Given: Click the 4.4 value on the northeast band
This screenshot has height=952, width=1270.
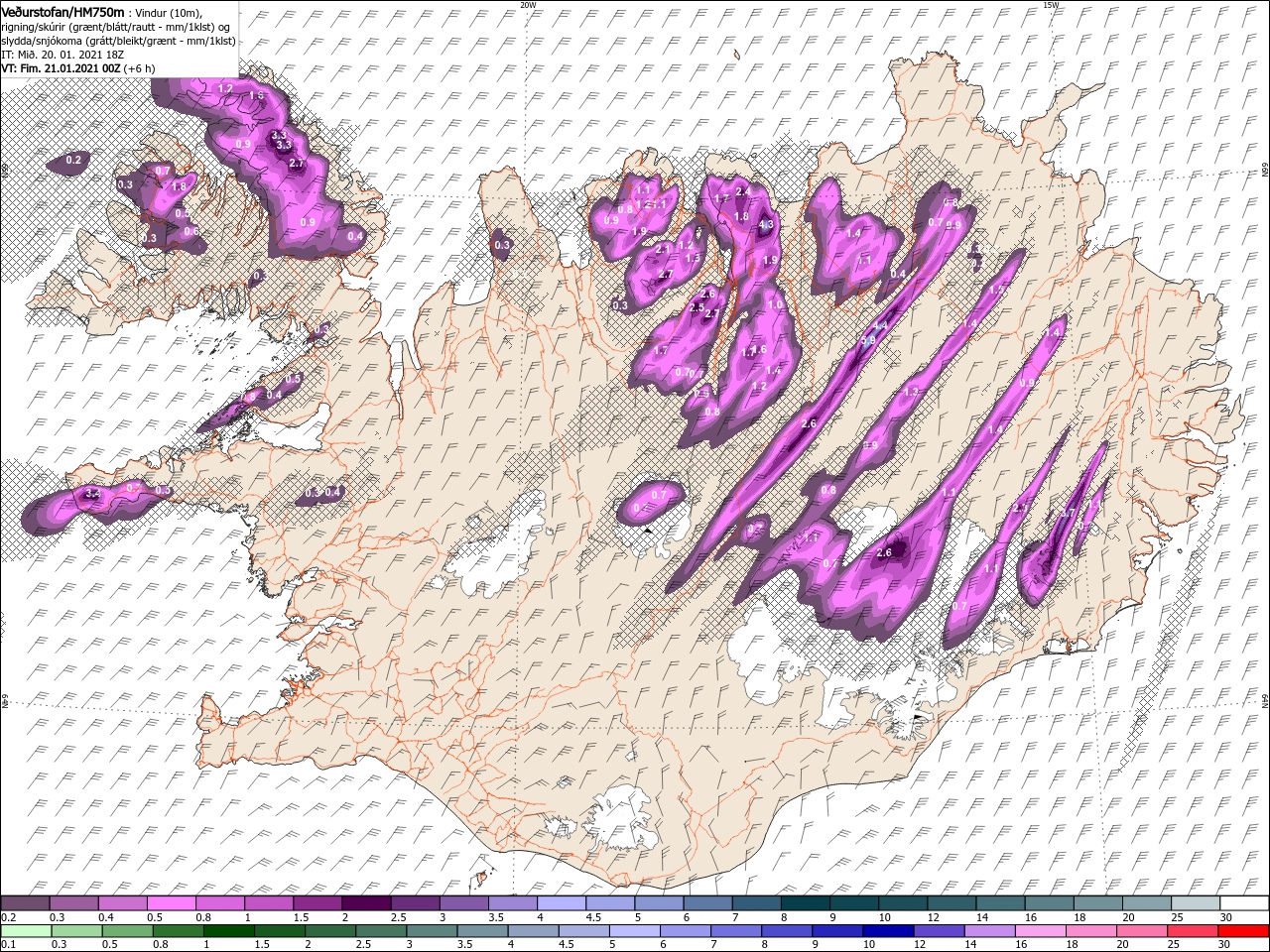Looking at the screenshot, I should (879, 326).
